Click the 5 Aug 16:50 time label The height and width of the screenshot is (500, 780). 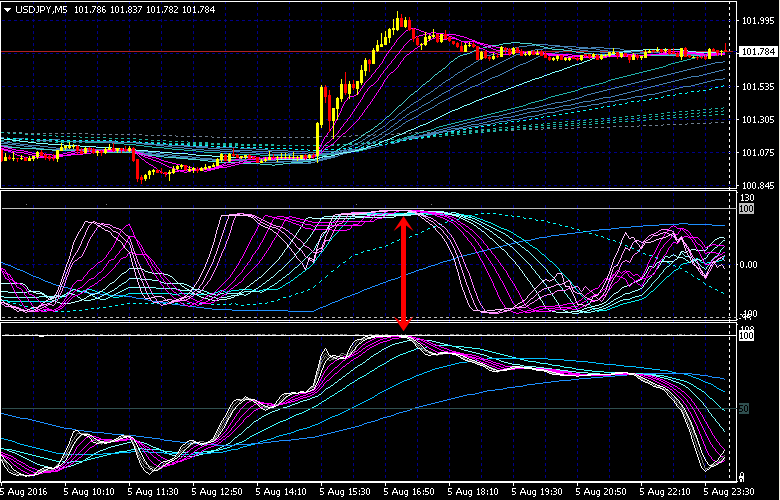(x=409, y=492)
